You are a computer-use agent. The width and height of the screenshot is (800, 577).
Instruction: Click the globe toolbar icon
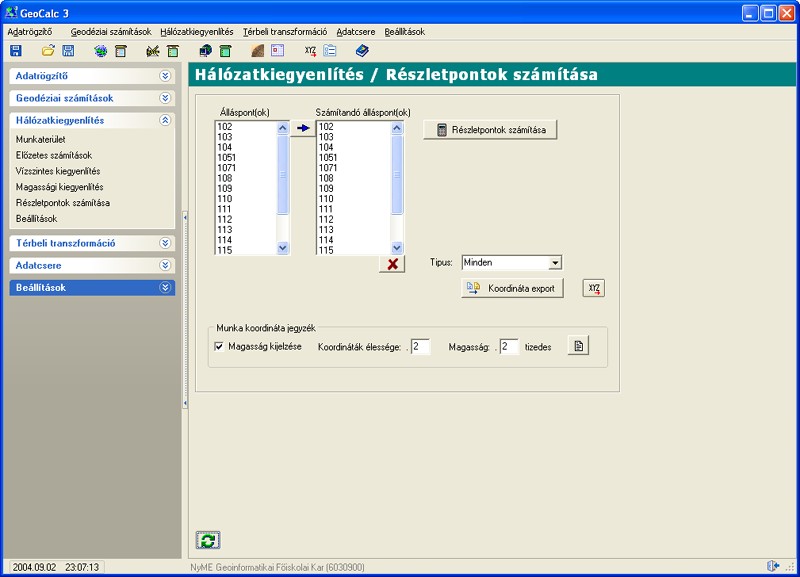[101, 51]
